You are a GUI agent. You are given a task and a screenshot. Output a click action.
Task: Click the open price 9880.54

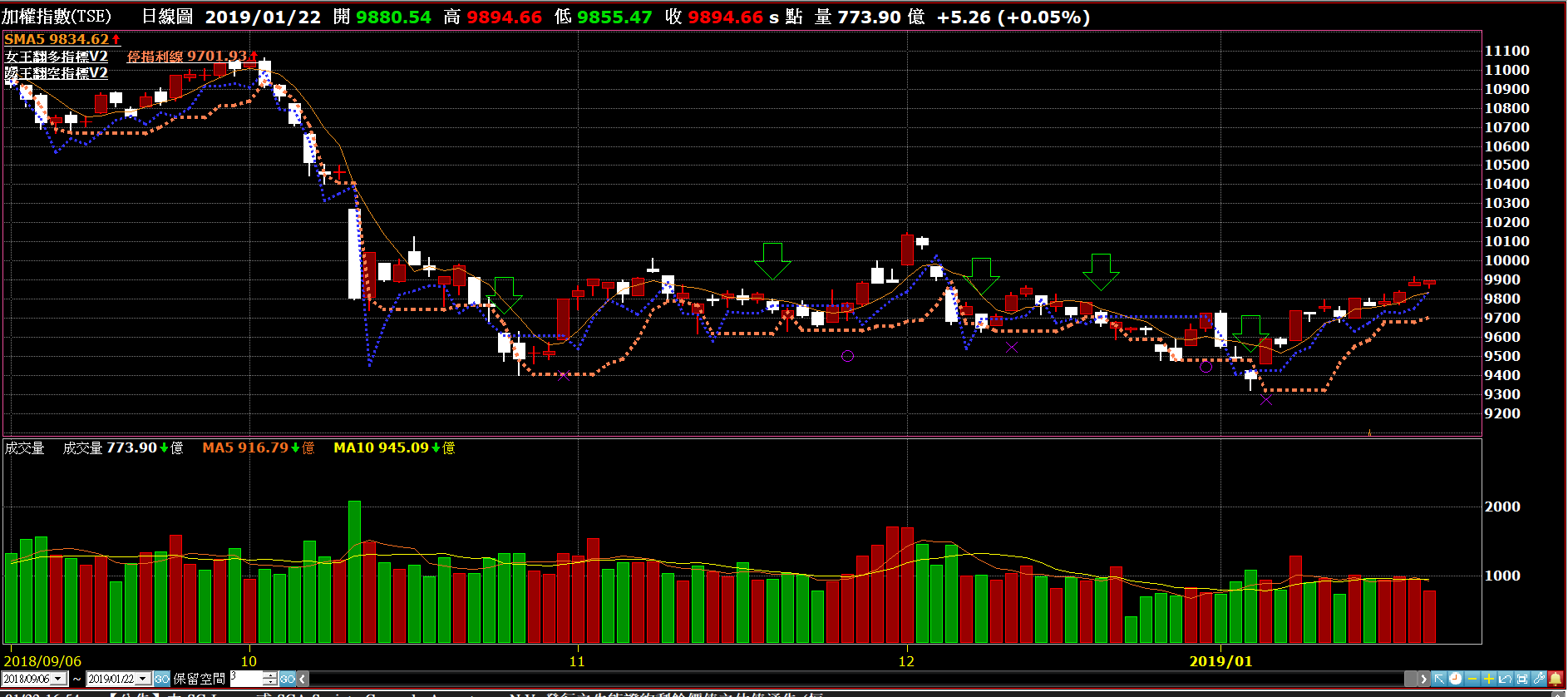[x=394, y=17]
